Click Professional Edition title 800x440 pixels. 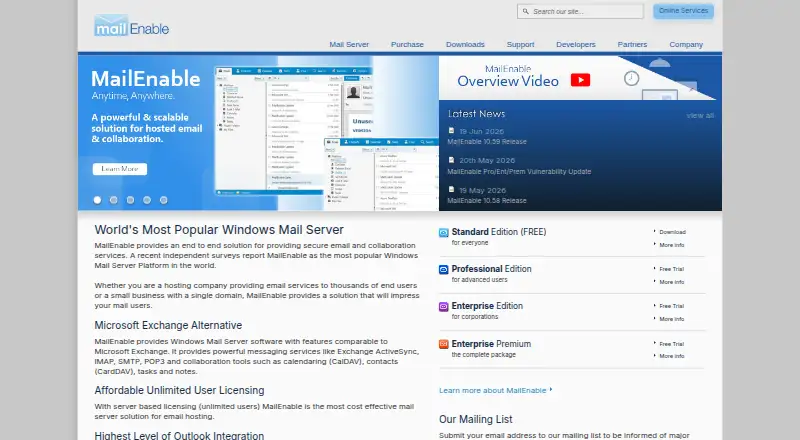coord(491,269)
